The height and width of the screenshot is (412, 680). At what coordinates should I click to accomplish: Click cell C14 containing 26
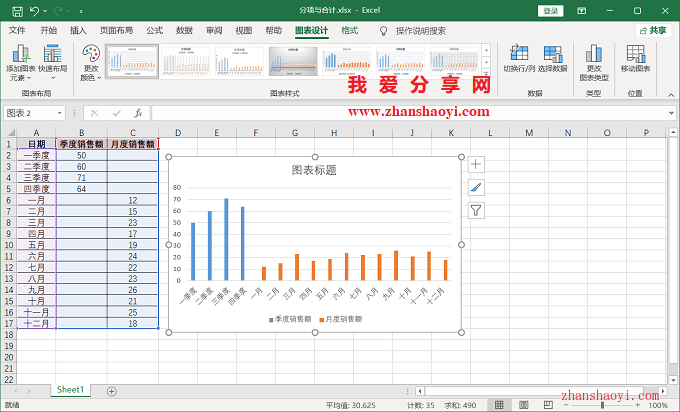[x=133, y=290]
